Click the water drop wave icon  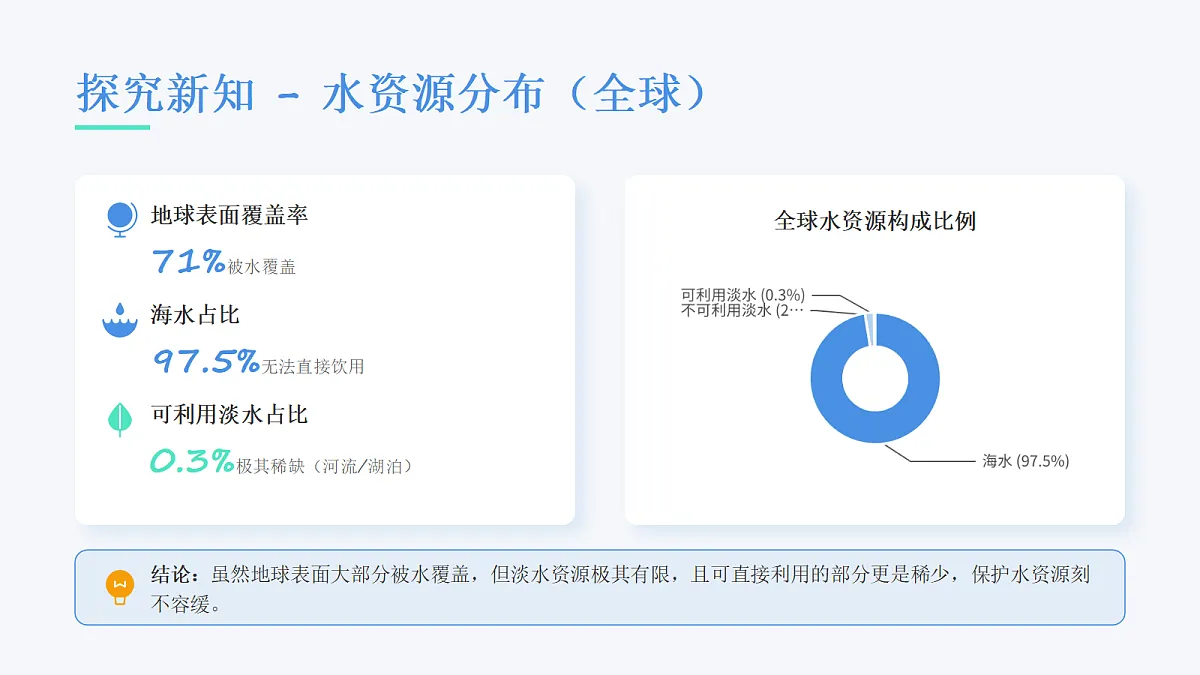point(120,319)
